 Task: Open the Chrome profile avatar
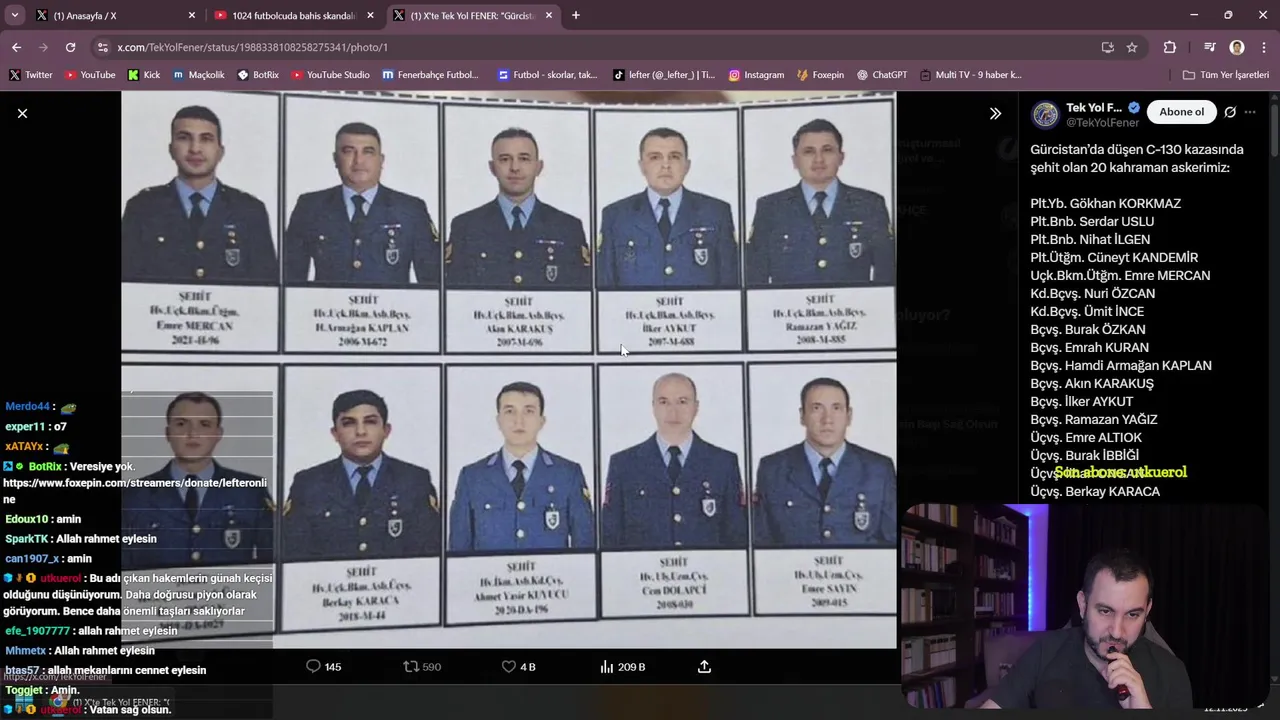click(1237, 47)
